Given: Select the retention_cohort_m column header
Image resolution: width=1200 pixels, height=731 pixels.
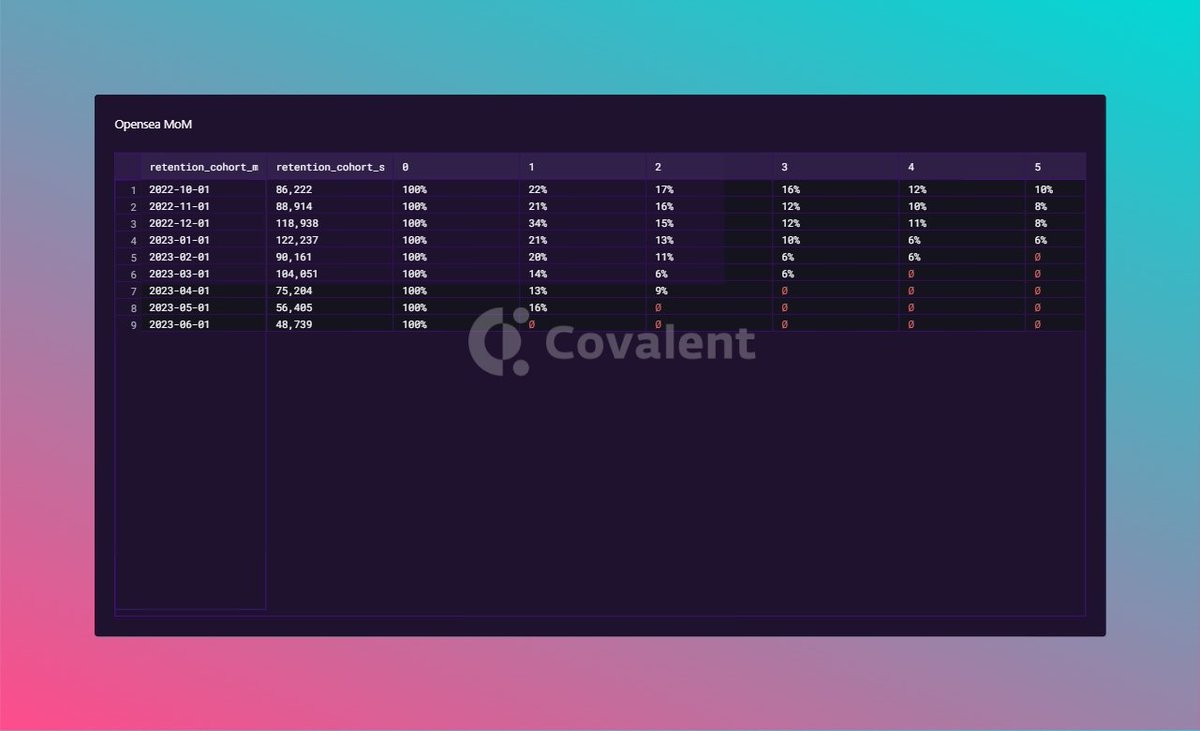Looking at the screenshot, I should click(x=204, y=167).
